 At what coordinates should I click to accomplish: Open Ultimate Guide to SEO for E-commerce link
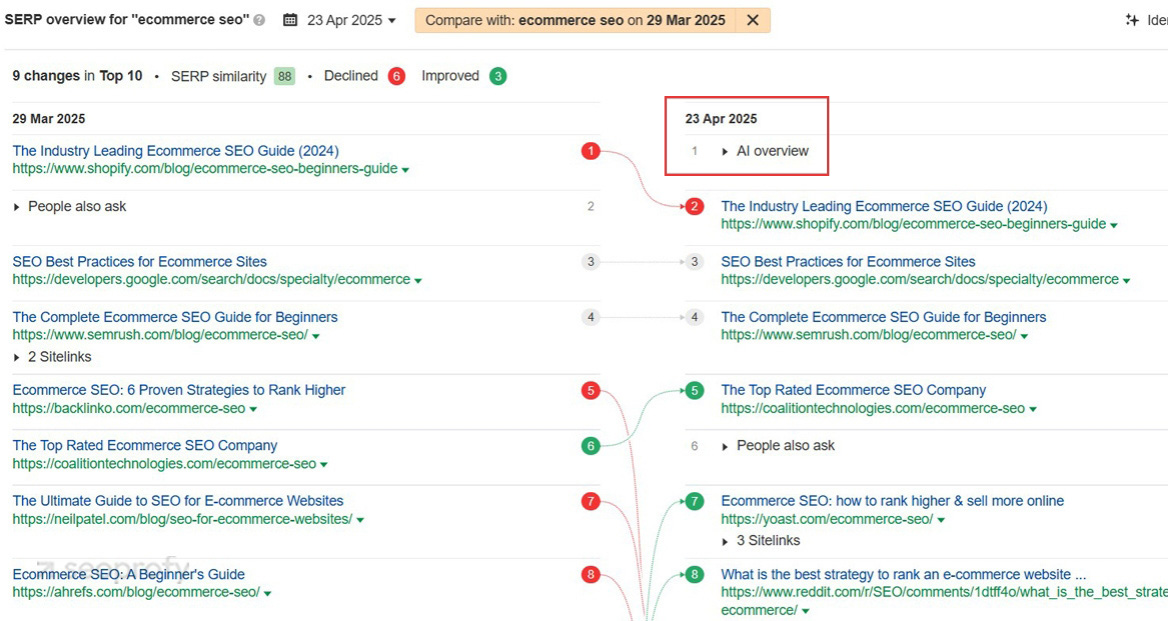(178, 500)
